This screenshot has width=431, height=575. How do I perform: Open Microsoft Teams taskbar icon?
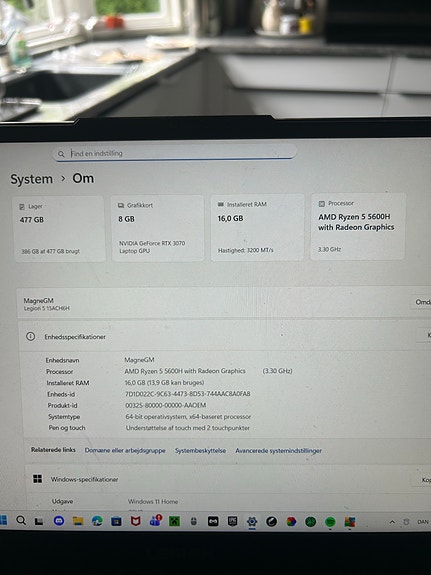pos(156,521)
